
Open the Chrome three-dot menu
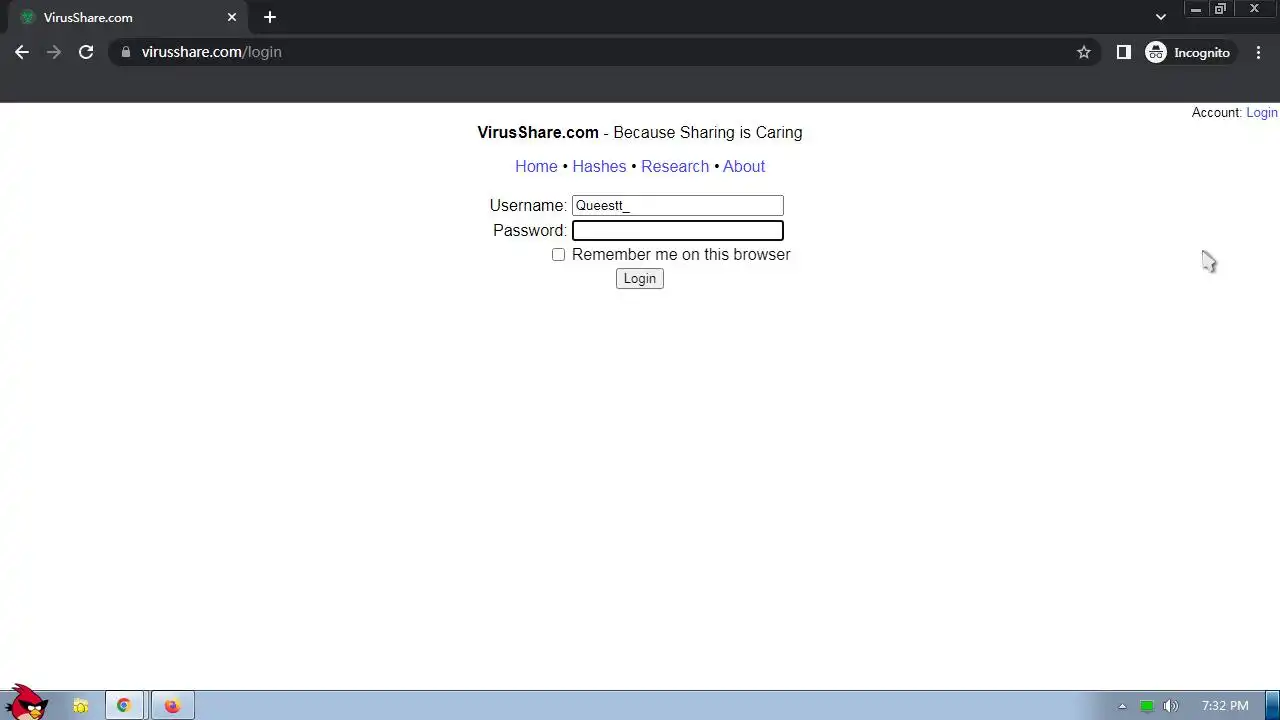pyautogui.click(x=1259, y=52)
